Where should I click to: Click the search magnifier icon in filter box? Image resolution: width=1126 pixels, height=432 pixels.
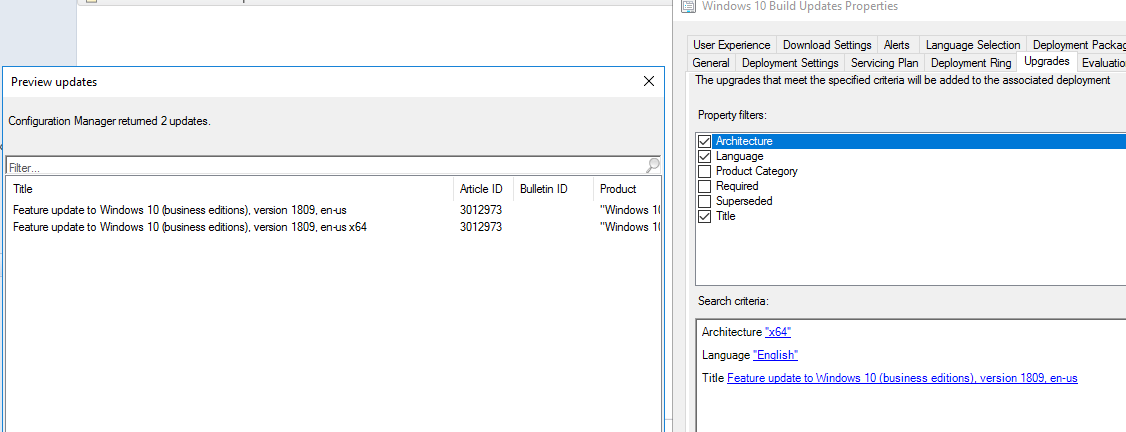[653, 166]
